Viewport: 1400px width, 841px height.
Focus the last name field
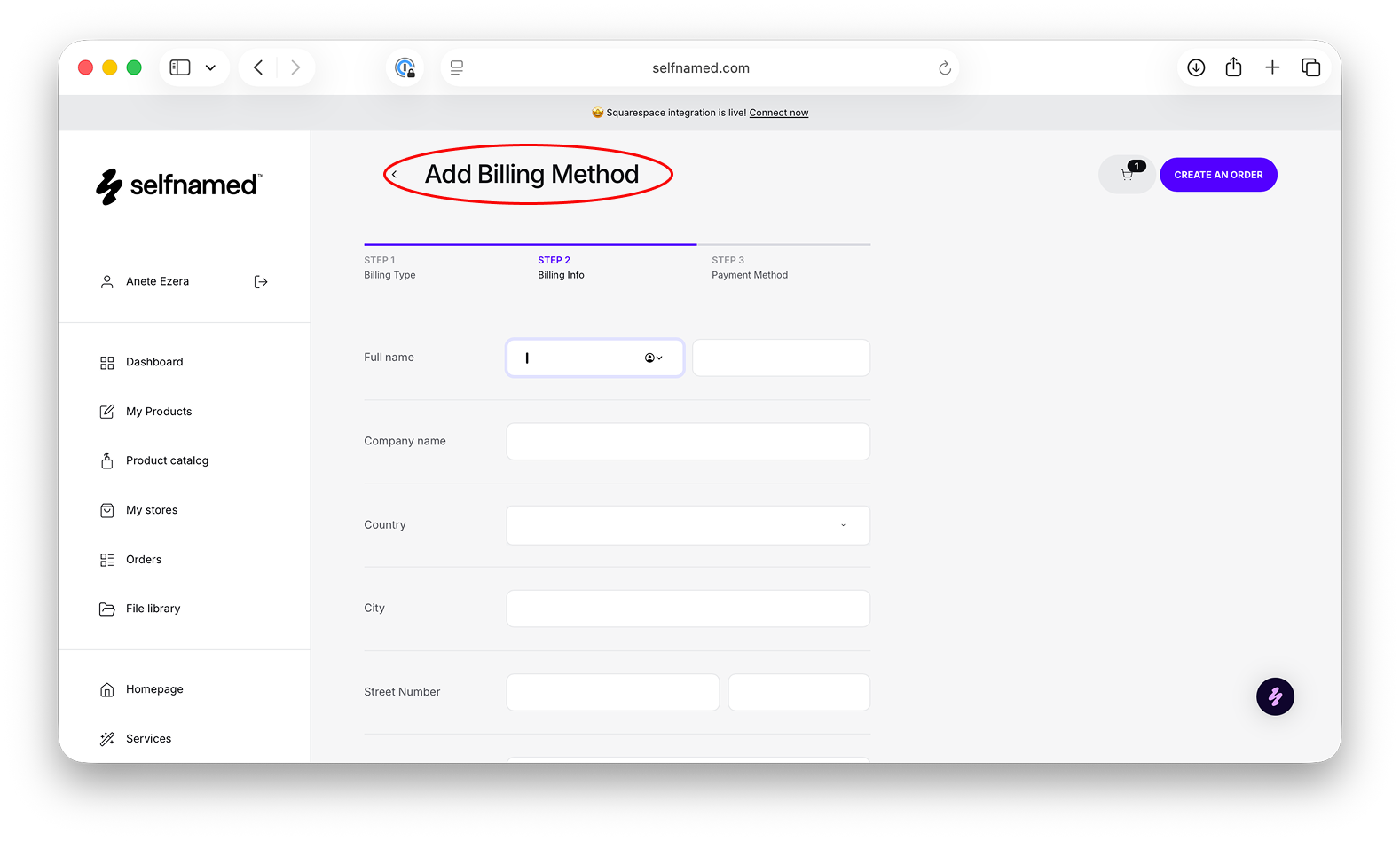[x=782, y=358]
